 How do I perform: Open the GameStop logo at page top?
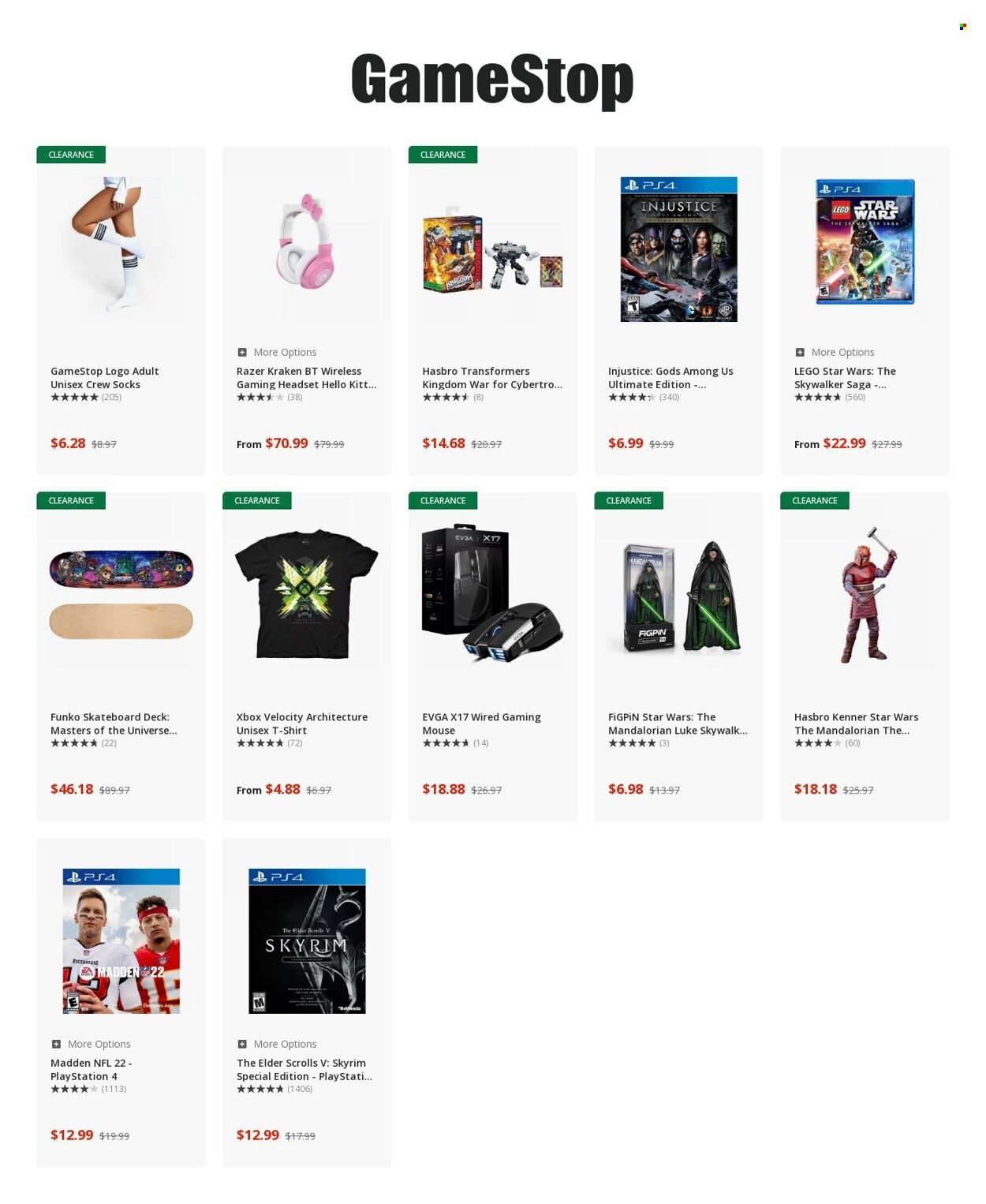pos(492,80)
